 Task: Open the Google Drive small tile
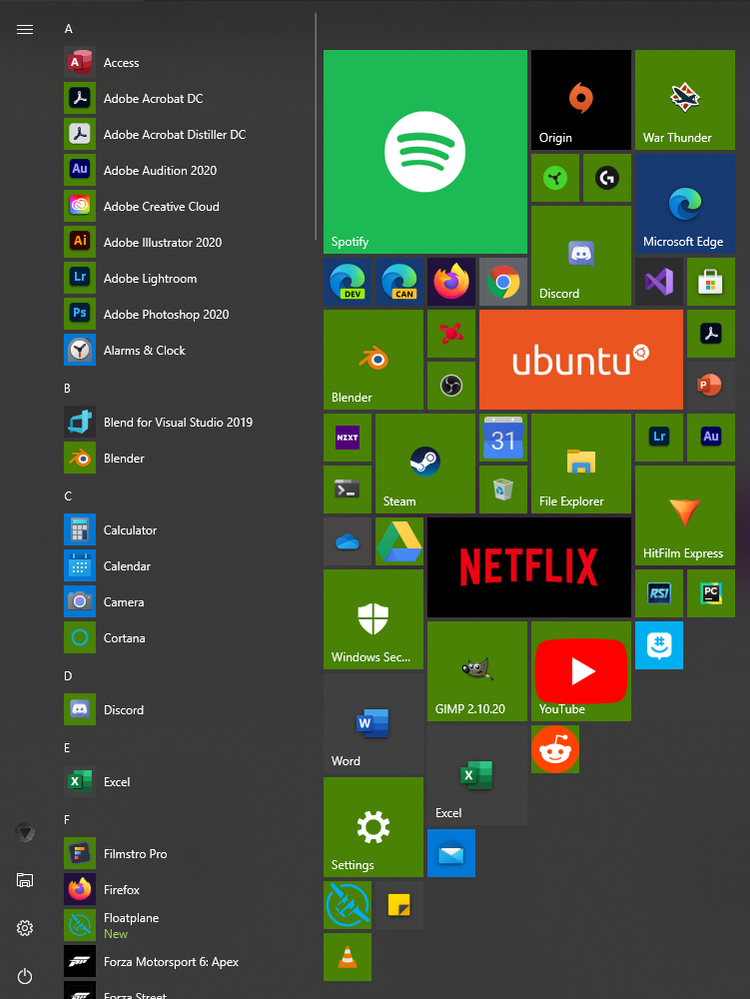click(400, 542)
